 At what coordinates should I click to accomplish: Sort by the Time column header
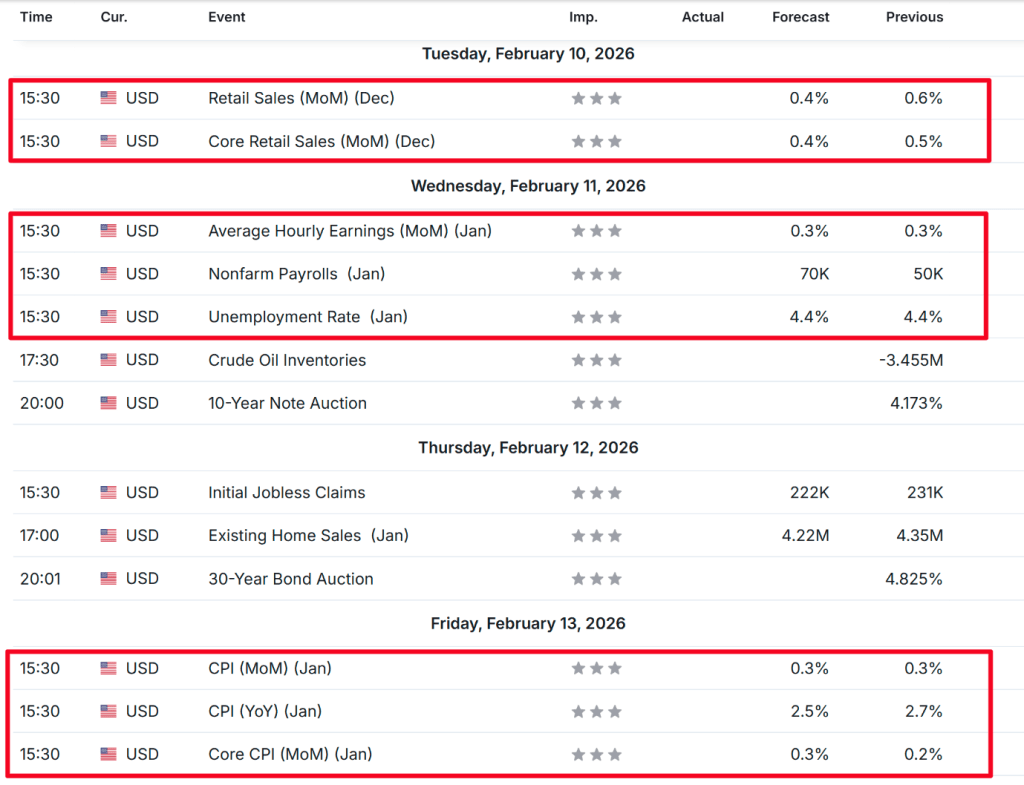(x=36, y=17)
